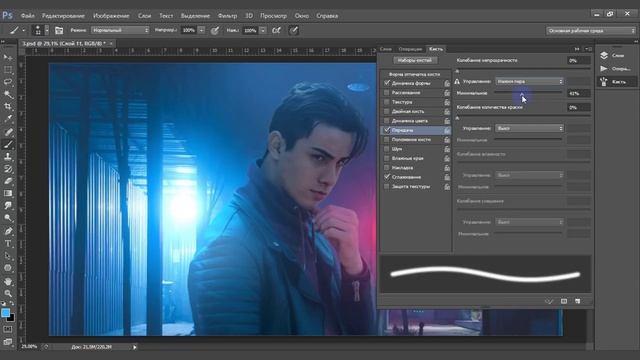Toggle brush panel icon in options bar

59,30
